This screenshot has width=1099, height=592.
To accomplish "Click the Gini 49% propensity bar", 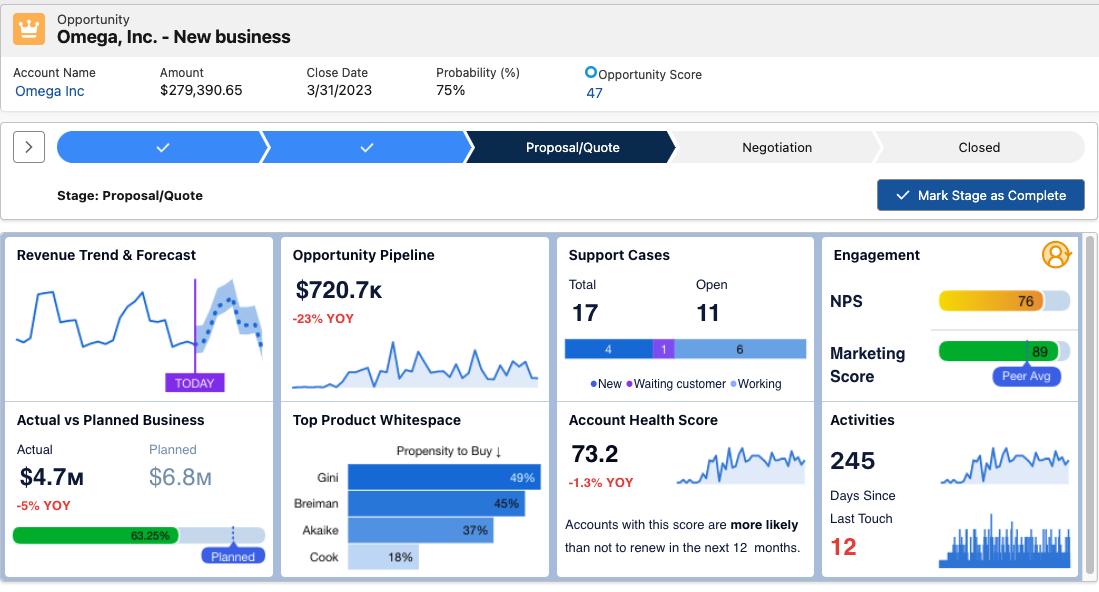I will point(444,477).
